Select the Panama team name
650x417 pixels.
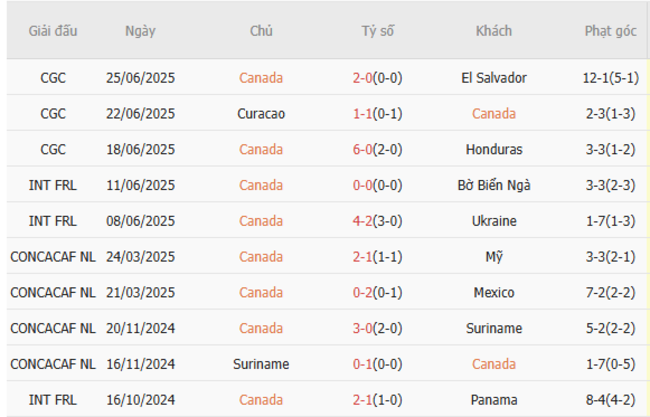click(494, 400)
